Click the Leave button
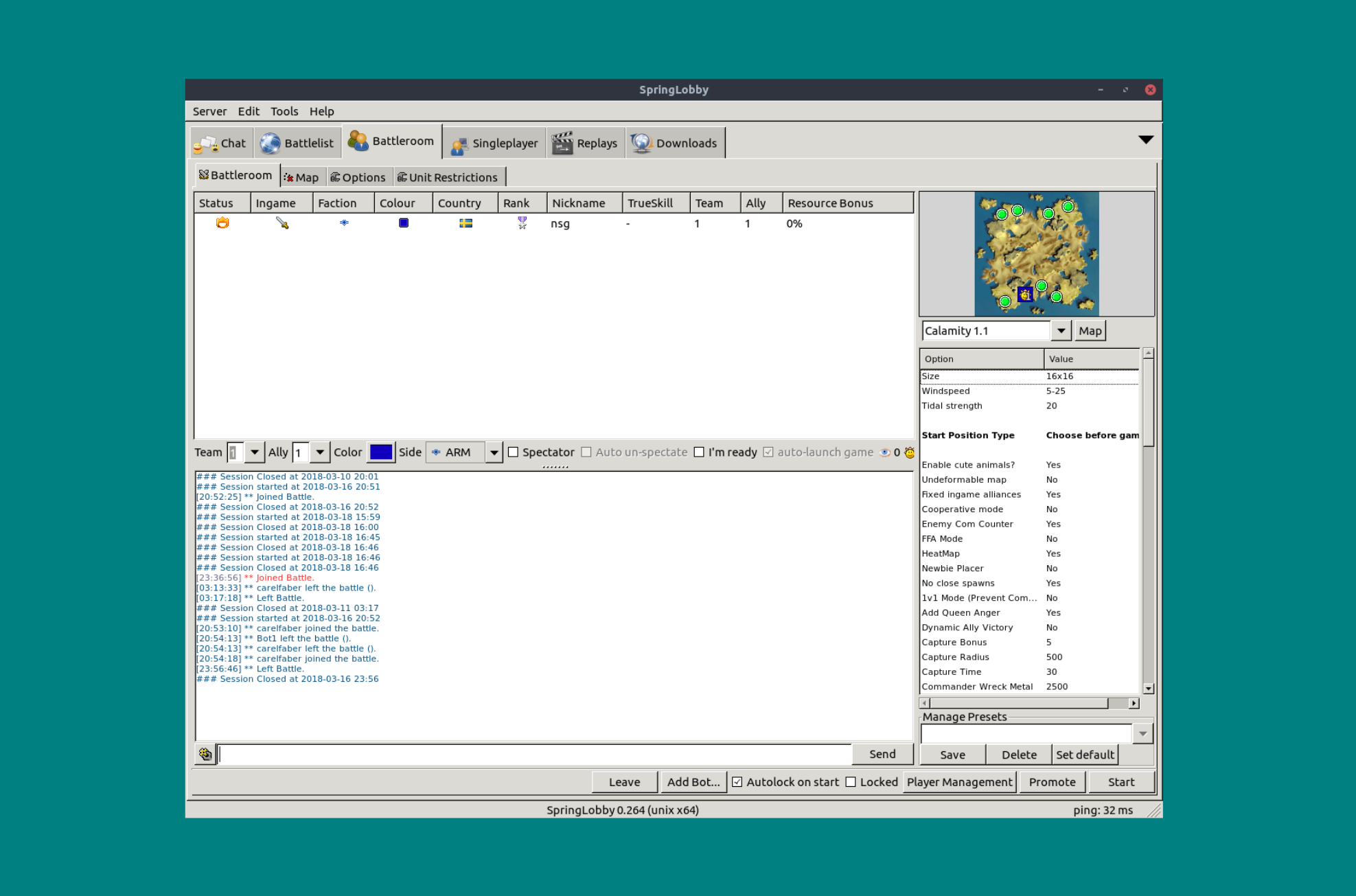The image size is (1356, 896). 625,782
